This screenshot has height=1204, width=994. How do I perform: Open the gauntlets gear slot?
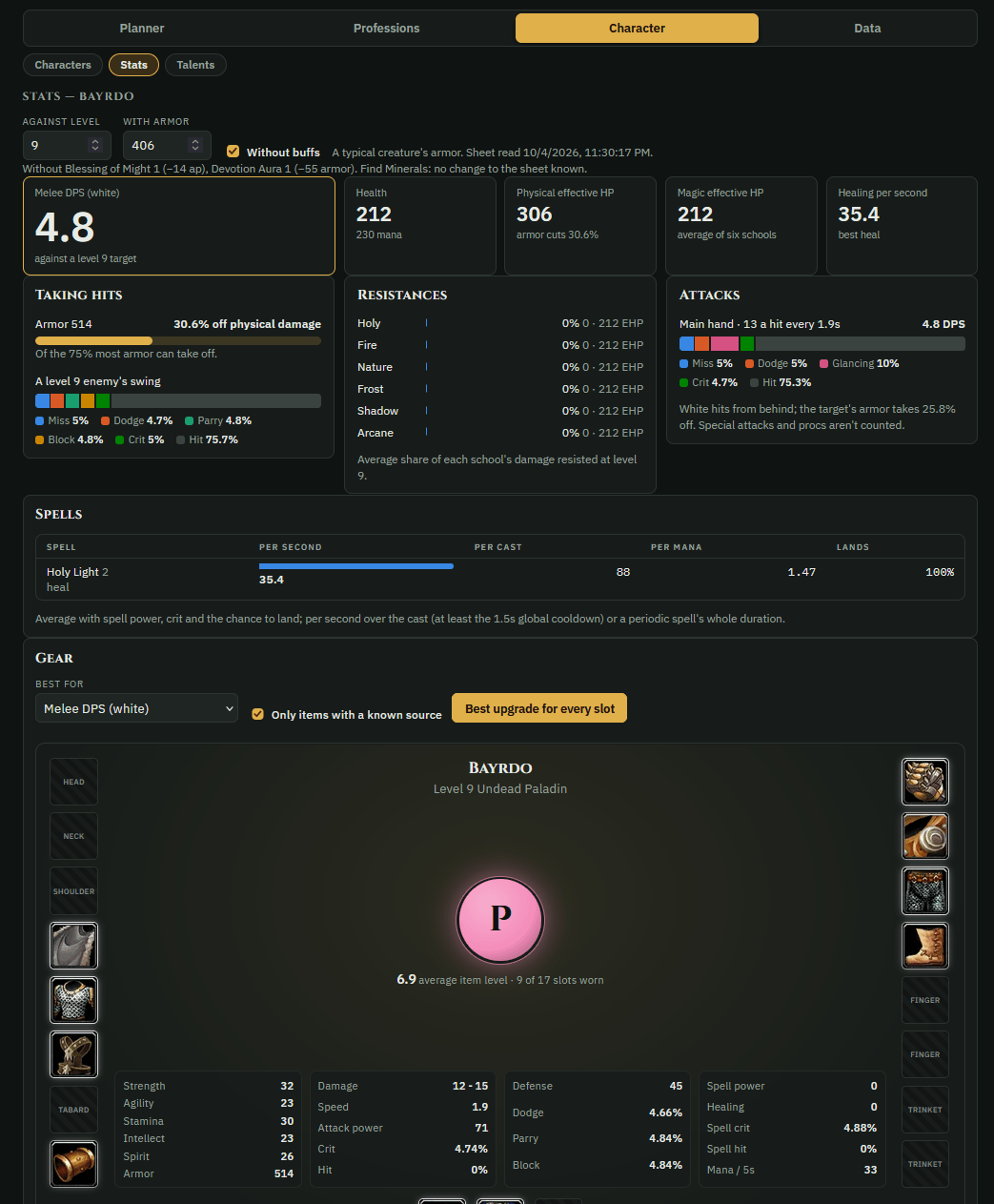pyautogui.click(x=925, y=782)
